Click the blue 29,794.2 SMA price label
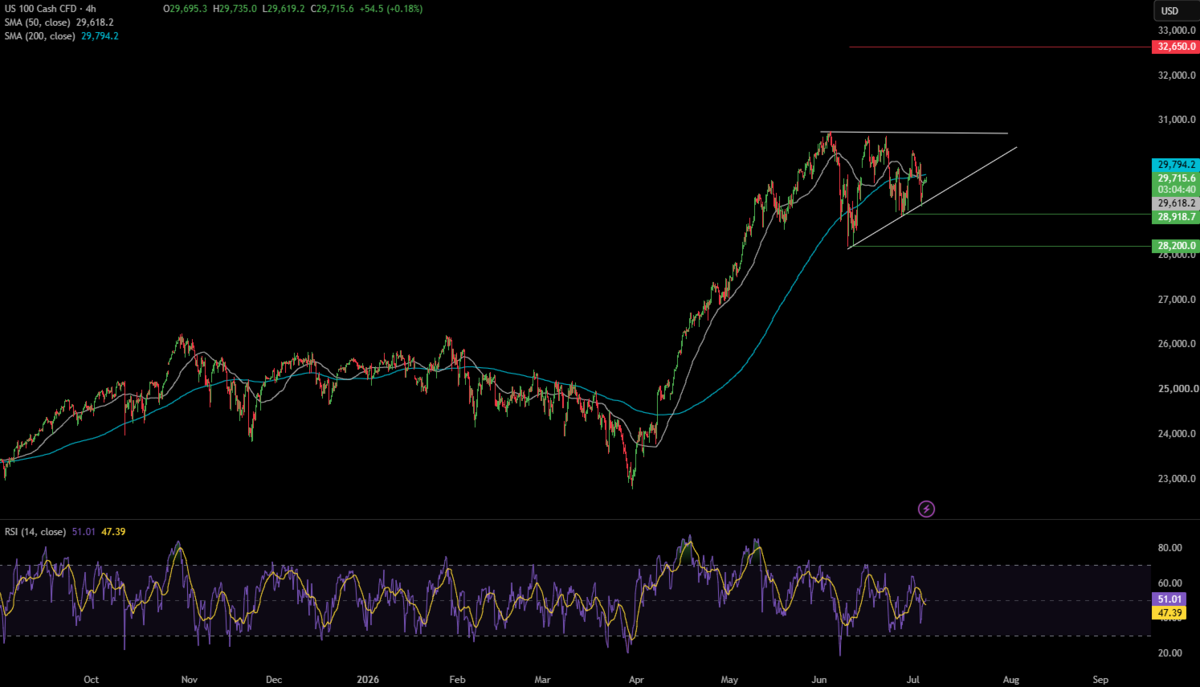Viewport: 1200px width, 687px height. [1176, 165]
